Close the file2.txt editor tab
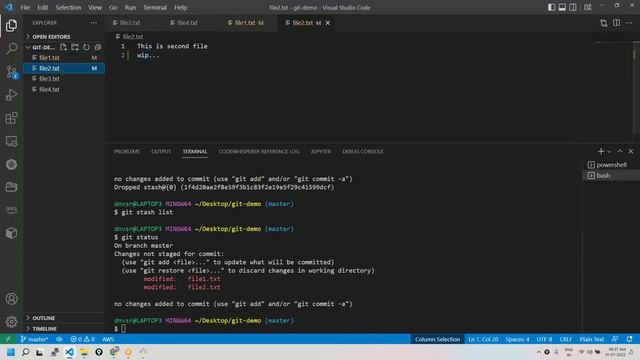Image resolution: width=640 pixels, height=360 pixels. click(x=328, y=23)
